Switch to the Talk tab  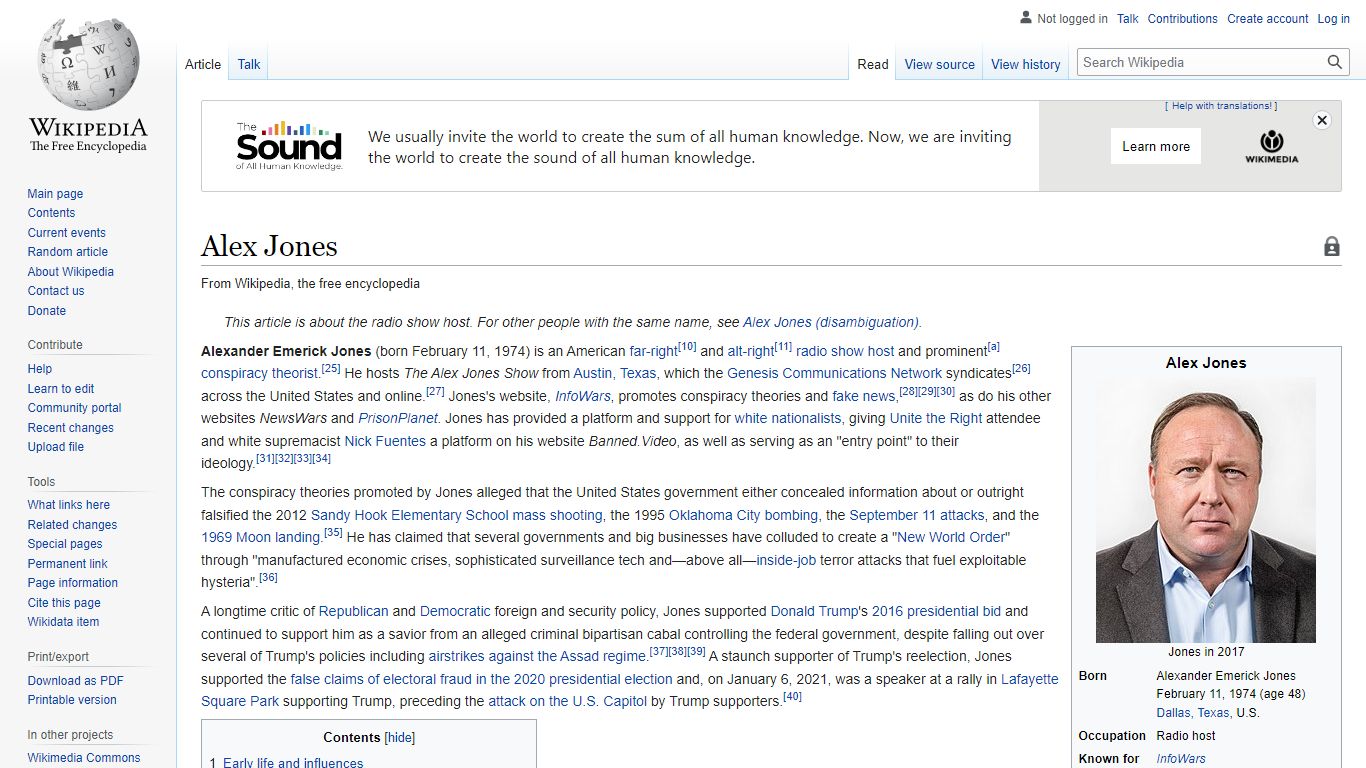coord(249,64)
